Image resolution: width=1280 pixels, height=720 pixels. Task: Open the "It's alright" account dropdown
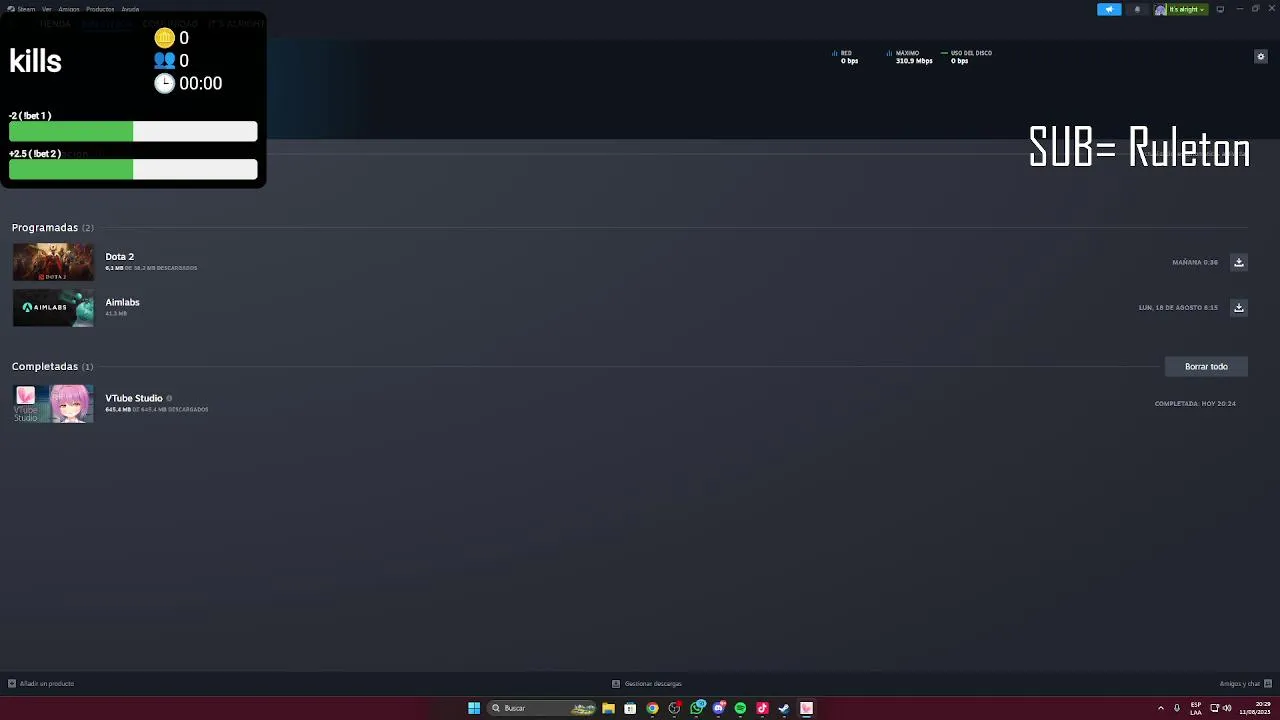click(x=1187, y=9)
